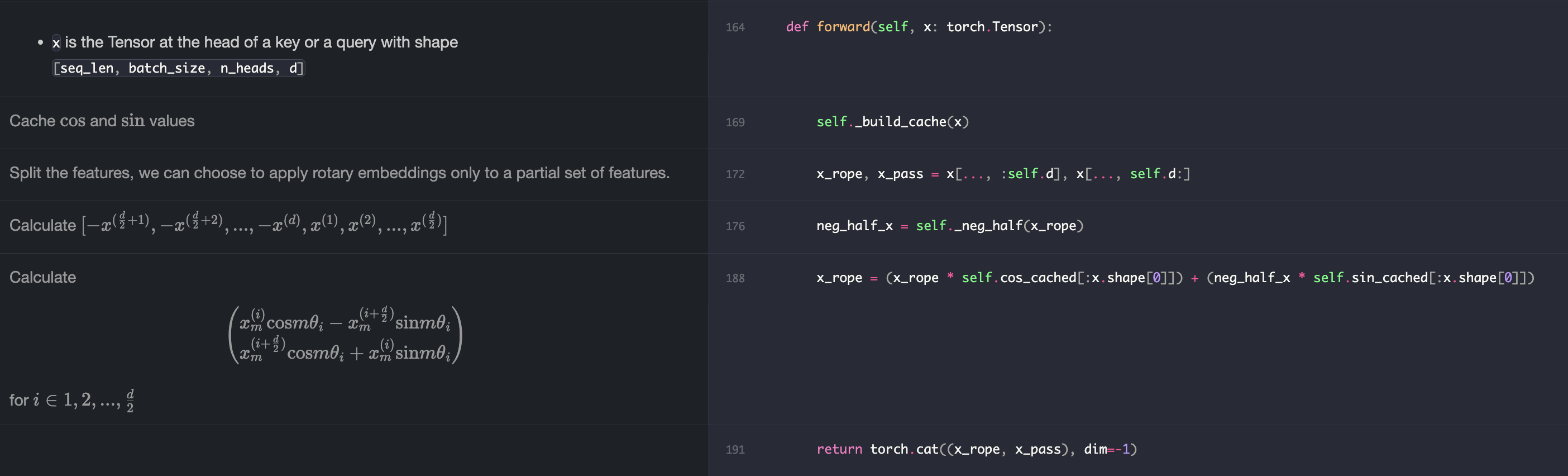Click the 'self._build_cache(x)' code line
This screenshot has height=476, width=1568.
(892, 122)
